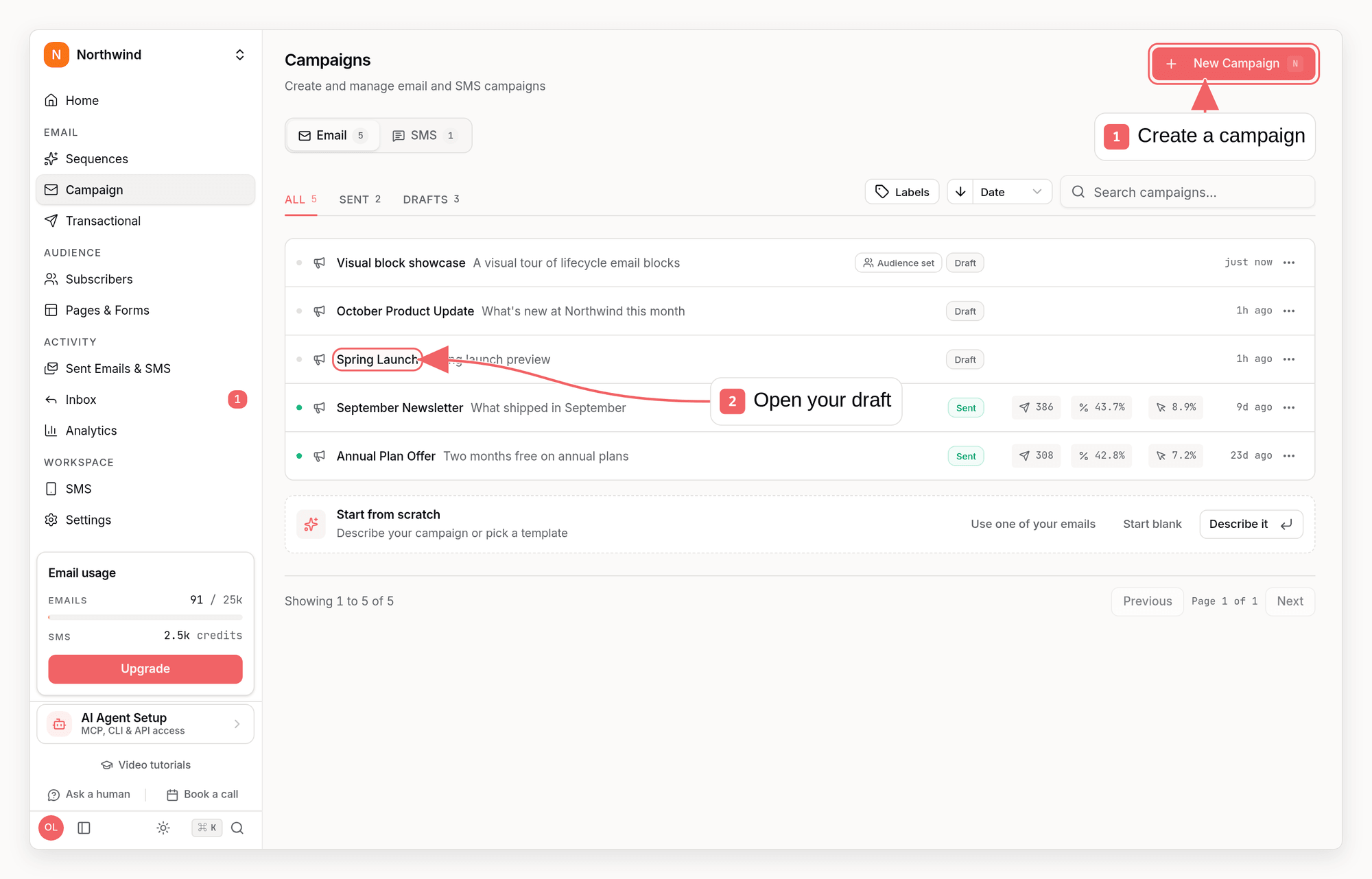Image resolution: width=1372 pixels, height=879 pixels.
Task: Toggle light/dark theme sun icon
Action: pos(163,828)
